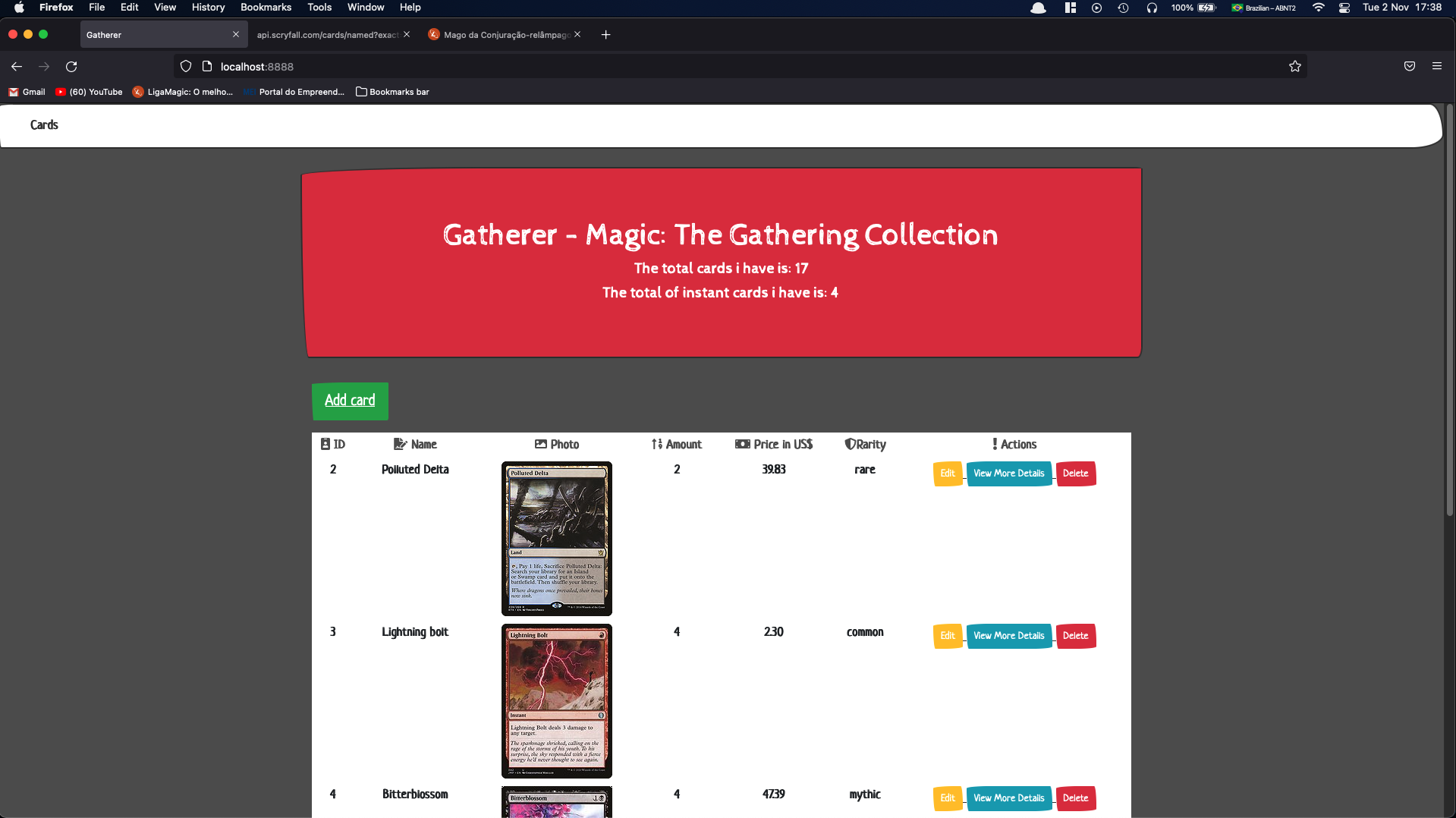Click the Amount column header
This screenshot has height=818, width=1456.
tap(677, 445)
